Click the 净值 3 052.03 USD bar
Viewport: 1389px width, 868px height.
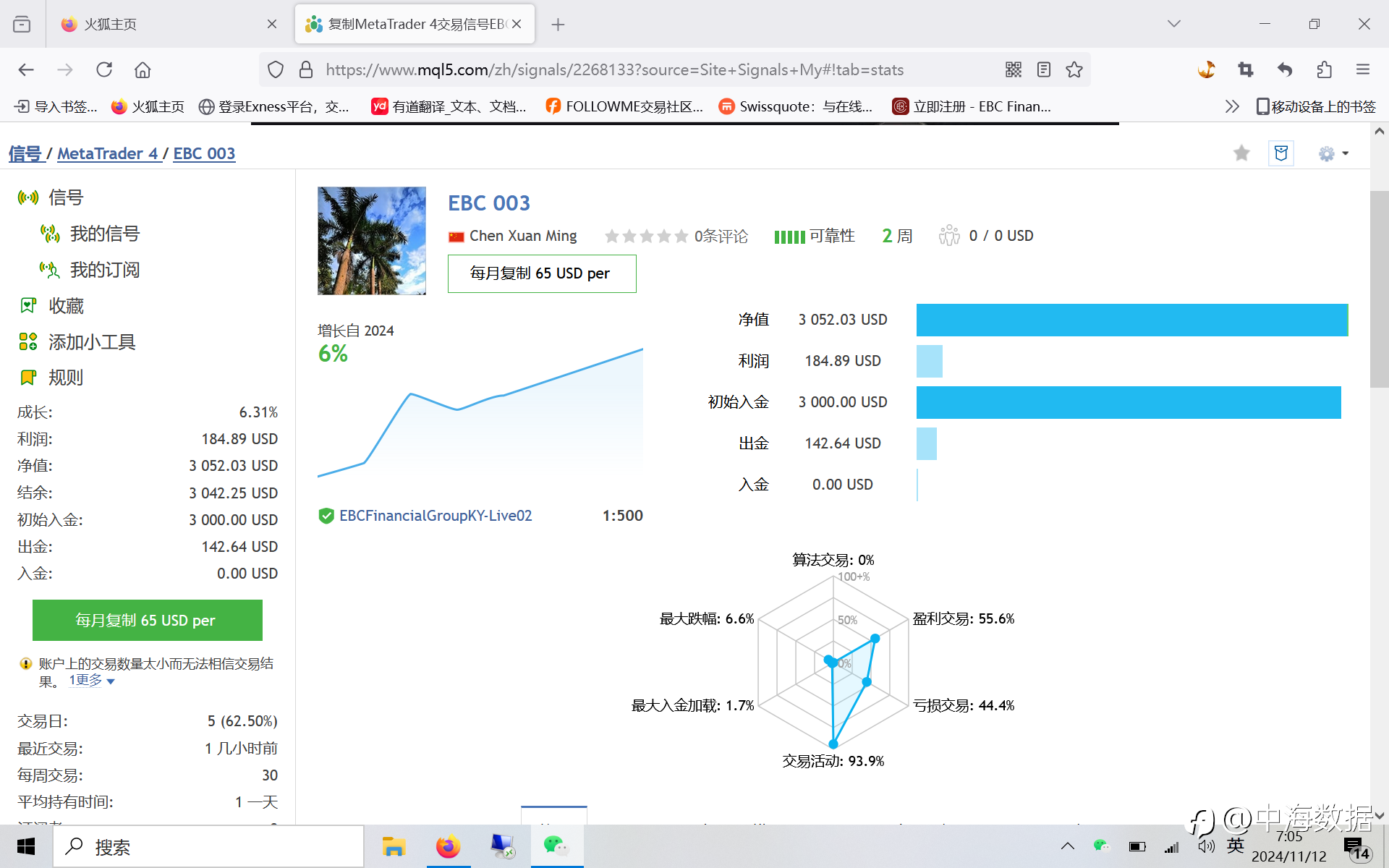point(1132,320)
